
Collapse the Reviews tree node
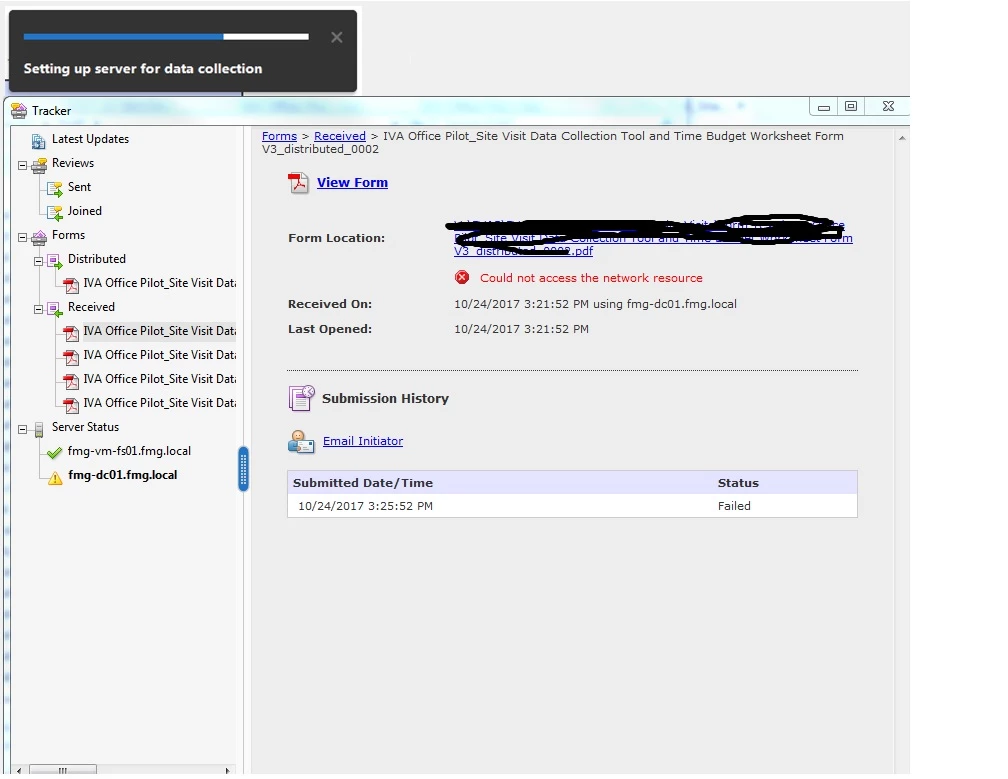[x=22, y=165]
